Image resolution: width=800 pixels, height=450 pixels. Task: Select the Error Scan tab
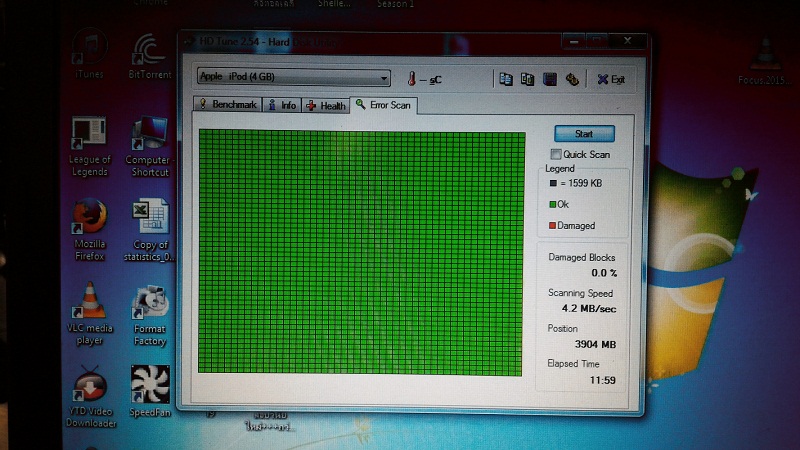[384, 105]
